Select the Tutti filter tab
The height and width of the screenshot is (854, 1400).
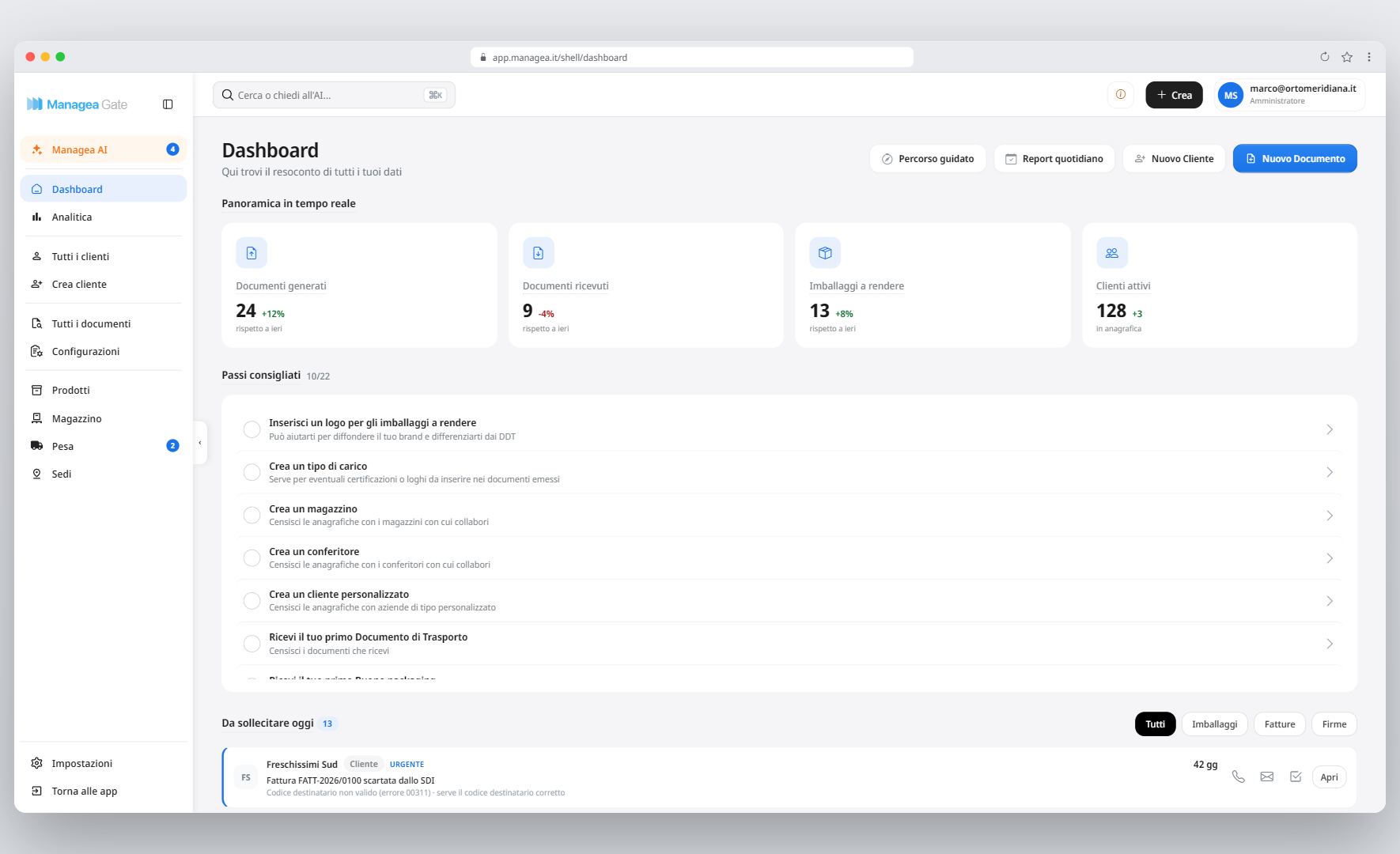tap(1155, 724)
